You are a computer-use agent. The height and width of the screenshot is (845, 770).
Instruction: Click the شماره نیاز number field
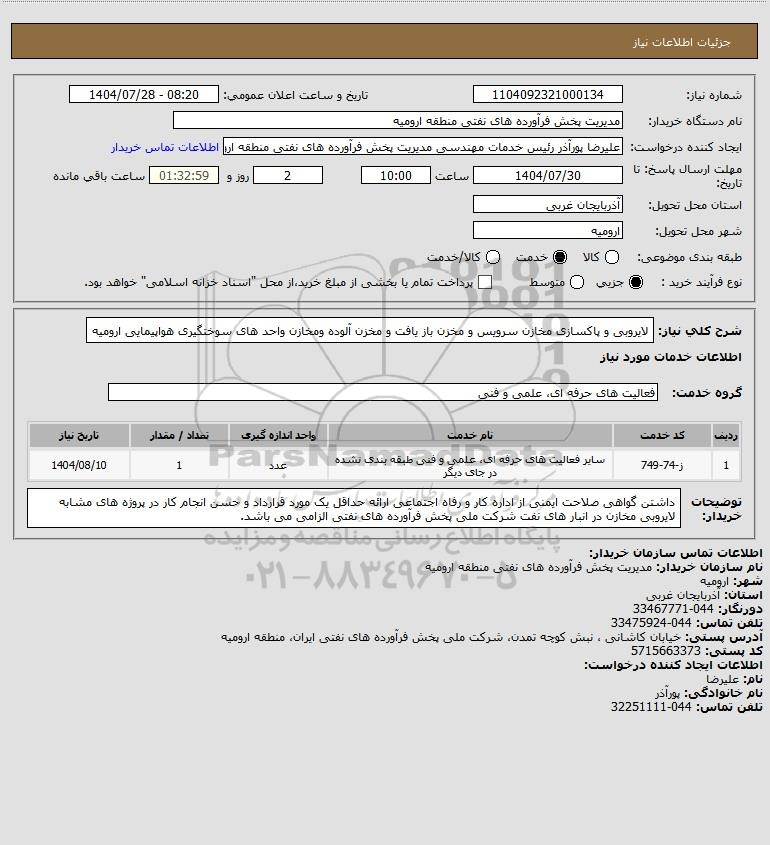click(x=547, y=94)
